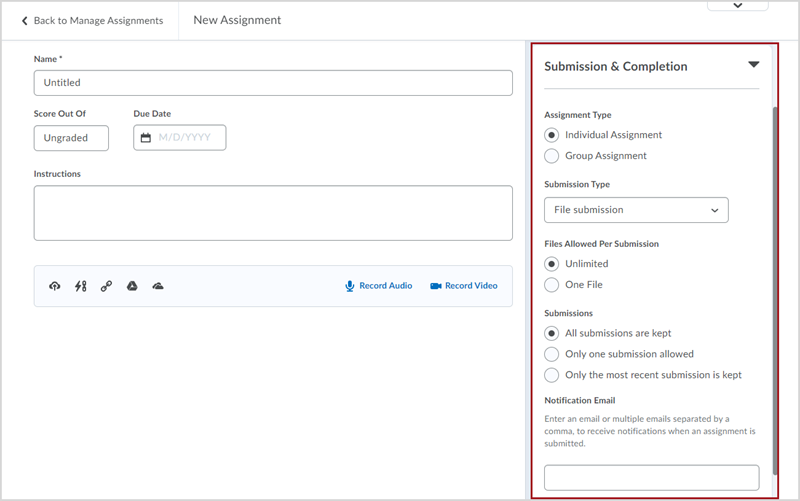Click the Notification Email input box
This screenshot has width=800, height=501.
point(652,478)
